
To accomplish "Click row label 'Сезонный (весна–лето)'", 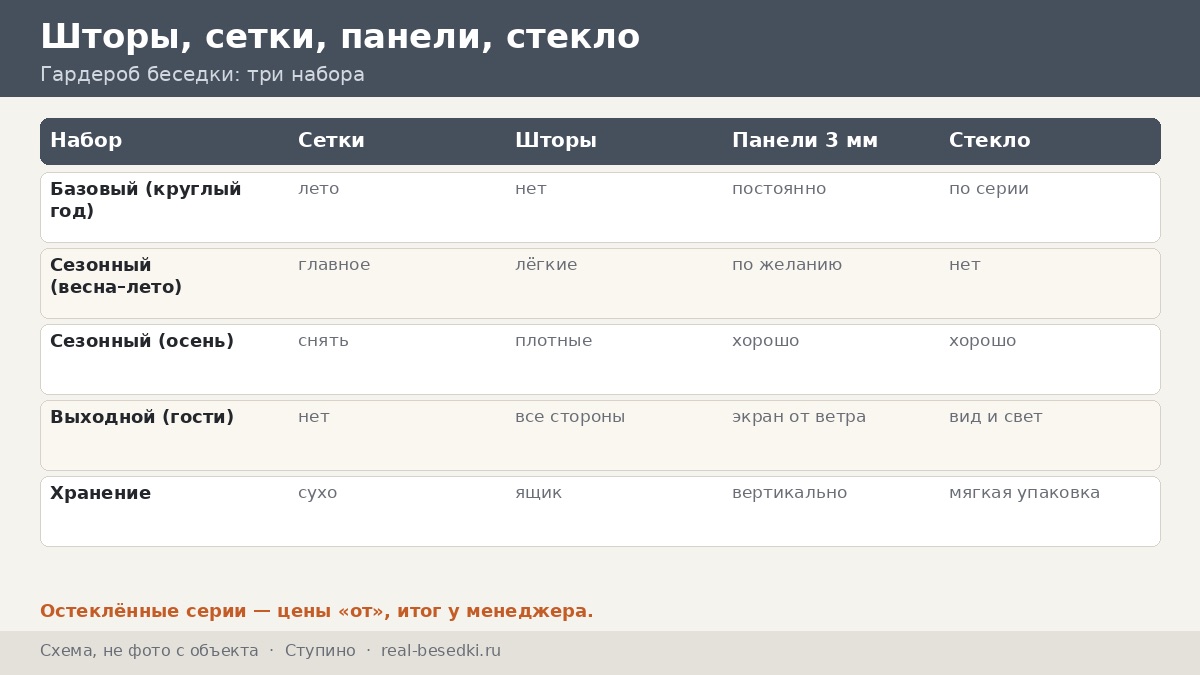I will [x=116, y=276].
